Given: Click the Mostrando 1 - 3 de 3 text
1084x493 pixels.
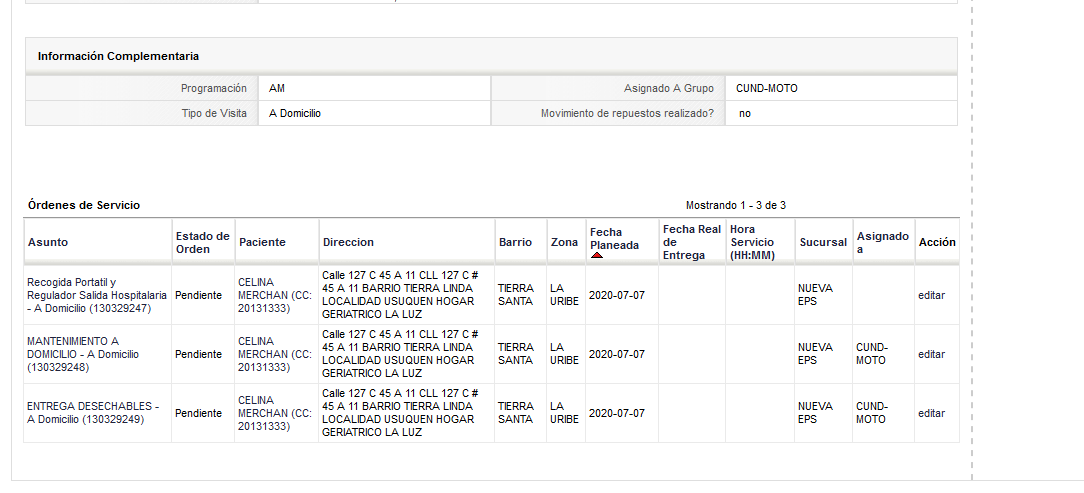Looking at the screenshot, I should (x=736, y=205).
